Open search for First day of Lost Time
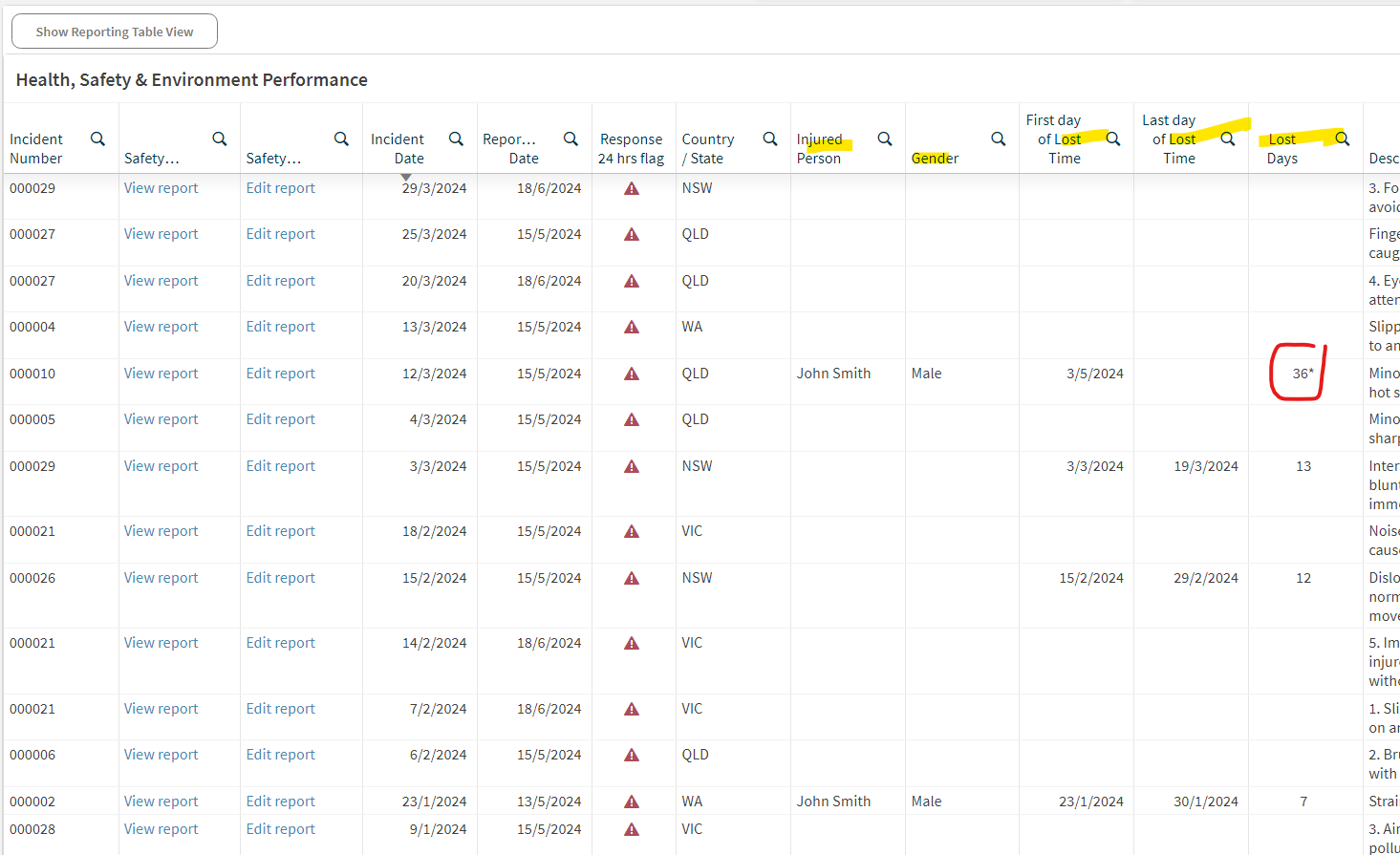 coord(1113,139)
